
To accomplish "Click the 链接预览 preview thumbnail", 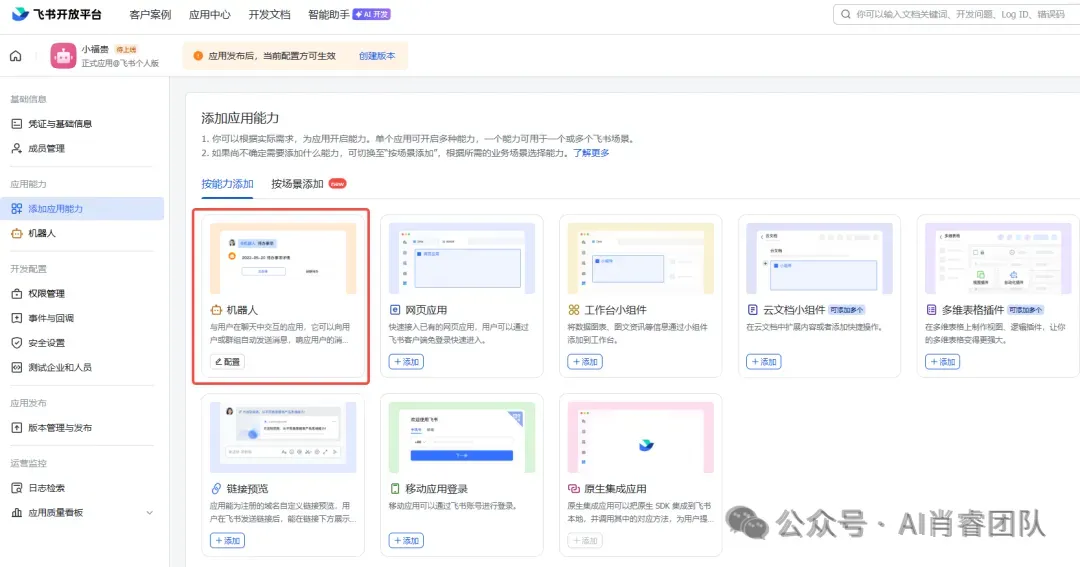I will 283,437.
